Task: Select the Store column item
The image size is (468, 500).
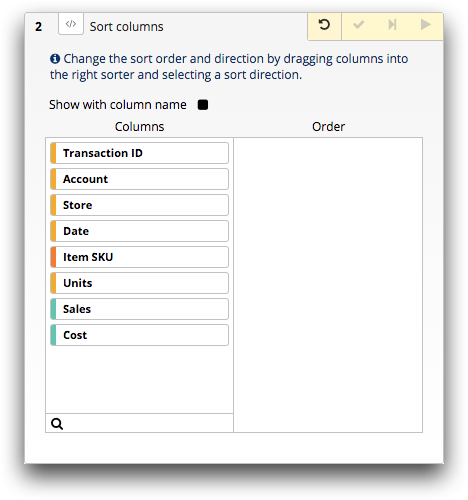Action: (139, 205)
